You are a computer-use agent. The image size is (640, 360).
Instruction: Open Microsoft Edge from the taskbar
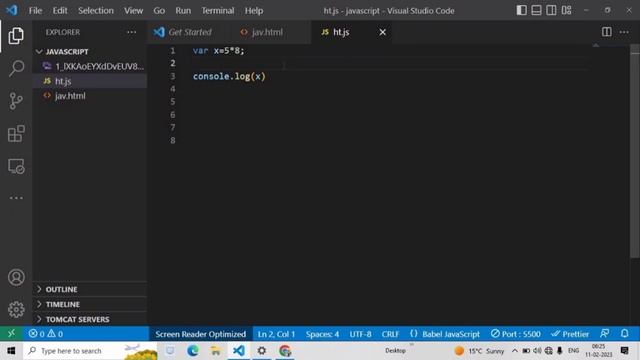pyautogui.click(x=193, y=351)
